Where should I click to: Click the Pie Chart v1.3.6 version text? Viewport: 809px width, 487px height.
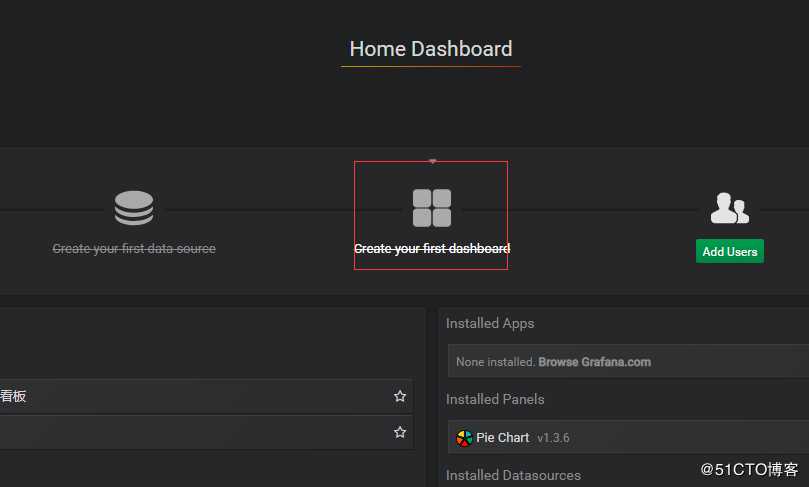[553, 437]
